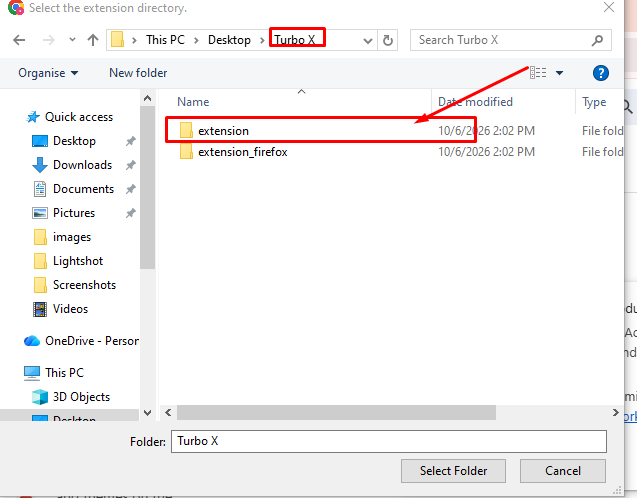Click the sidebar scroll down arrow

click(147, 413)
